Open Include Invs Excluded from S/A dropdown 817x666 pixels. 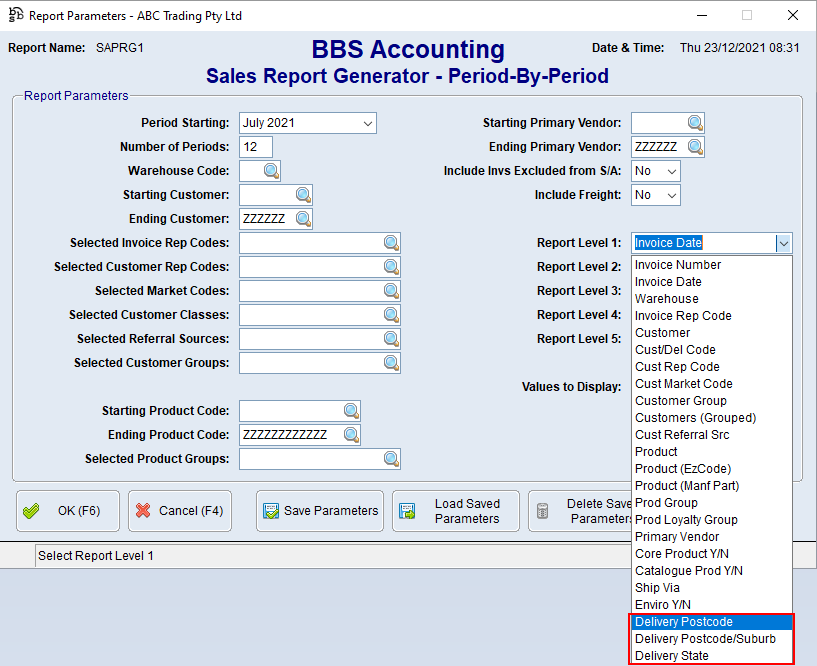click(671, 171)
